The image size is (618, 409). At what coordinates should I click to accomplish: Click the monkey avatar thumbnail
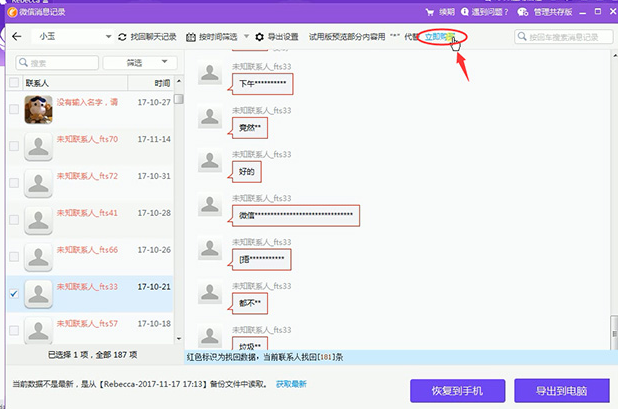tap(38, 109)
